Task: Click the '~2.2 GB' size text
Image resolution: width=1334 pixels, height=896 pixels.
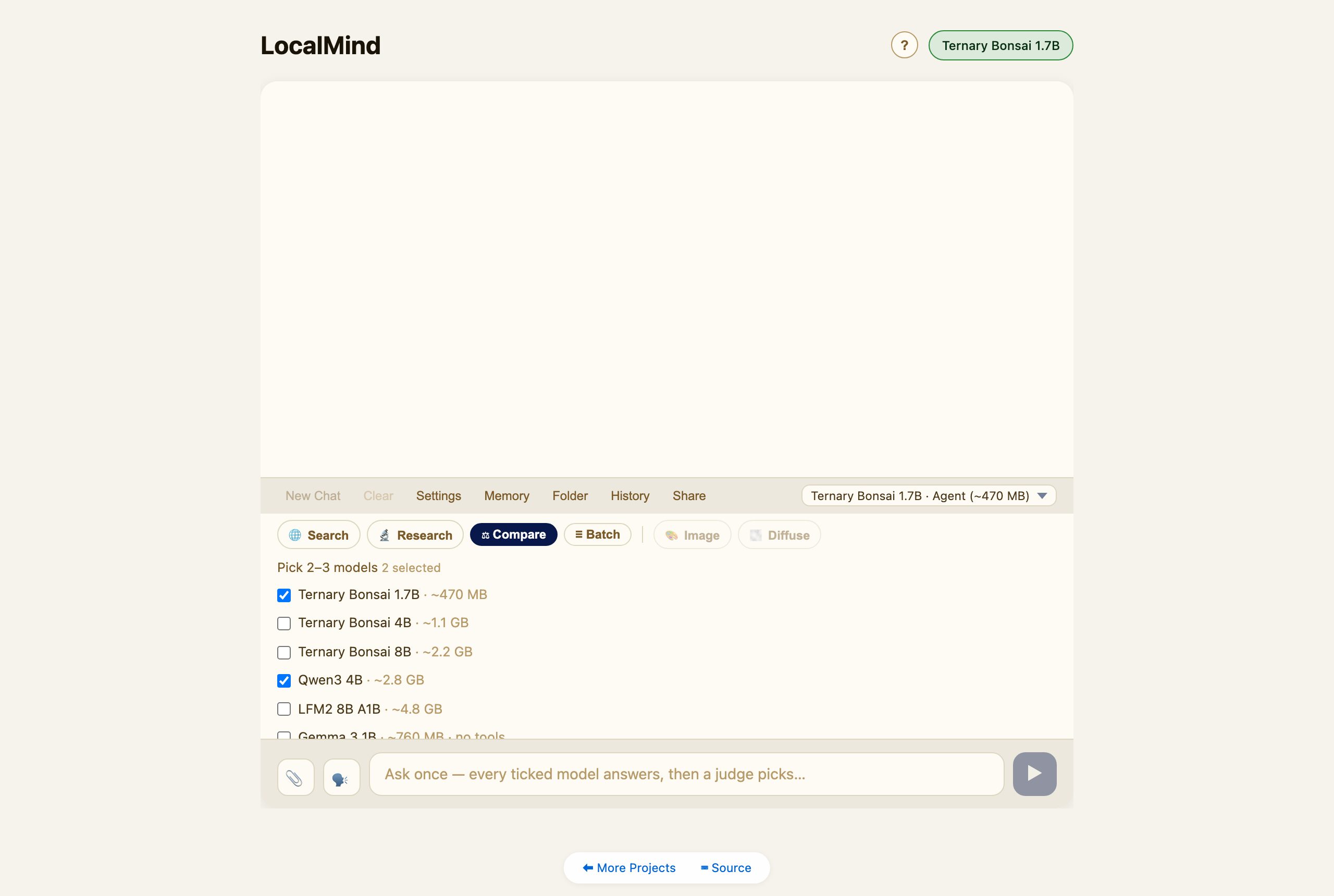Action: click(x=448, y=652)
